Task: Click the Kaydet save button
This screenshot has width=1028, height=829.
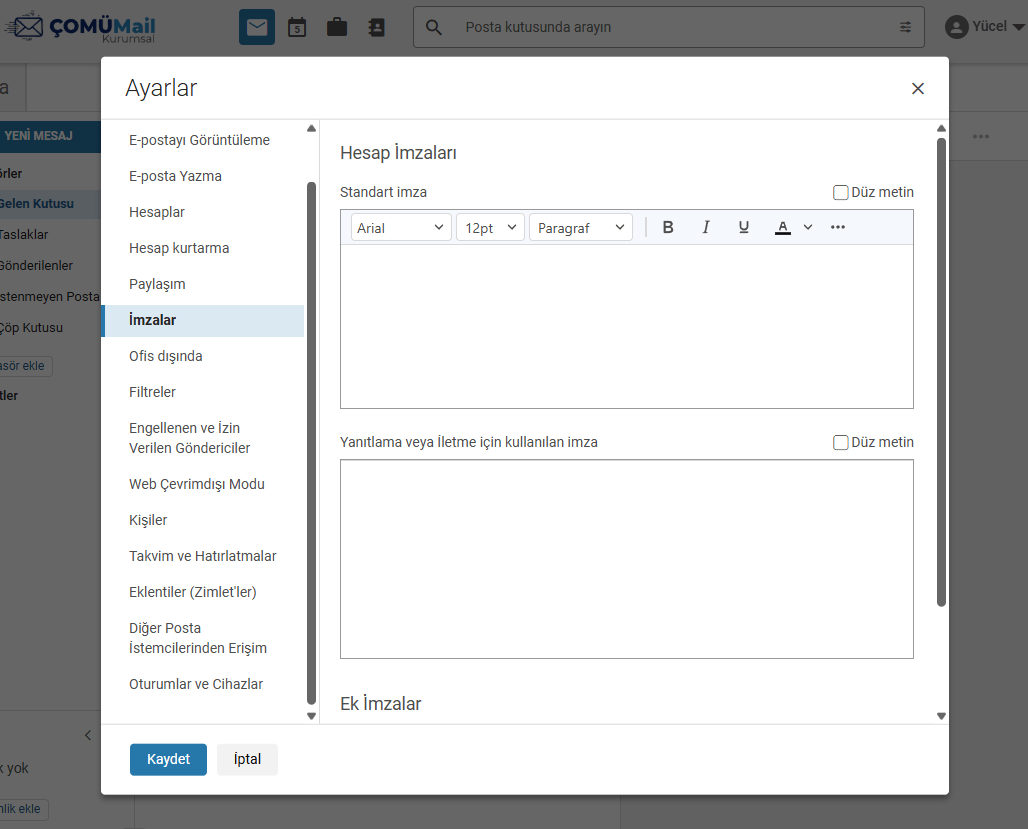Action: point(168,759)
